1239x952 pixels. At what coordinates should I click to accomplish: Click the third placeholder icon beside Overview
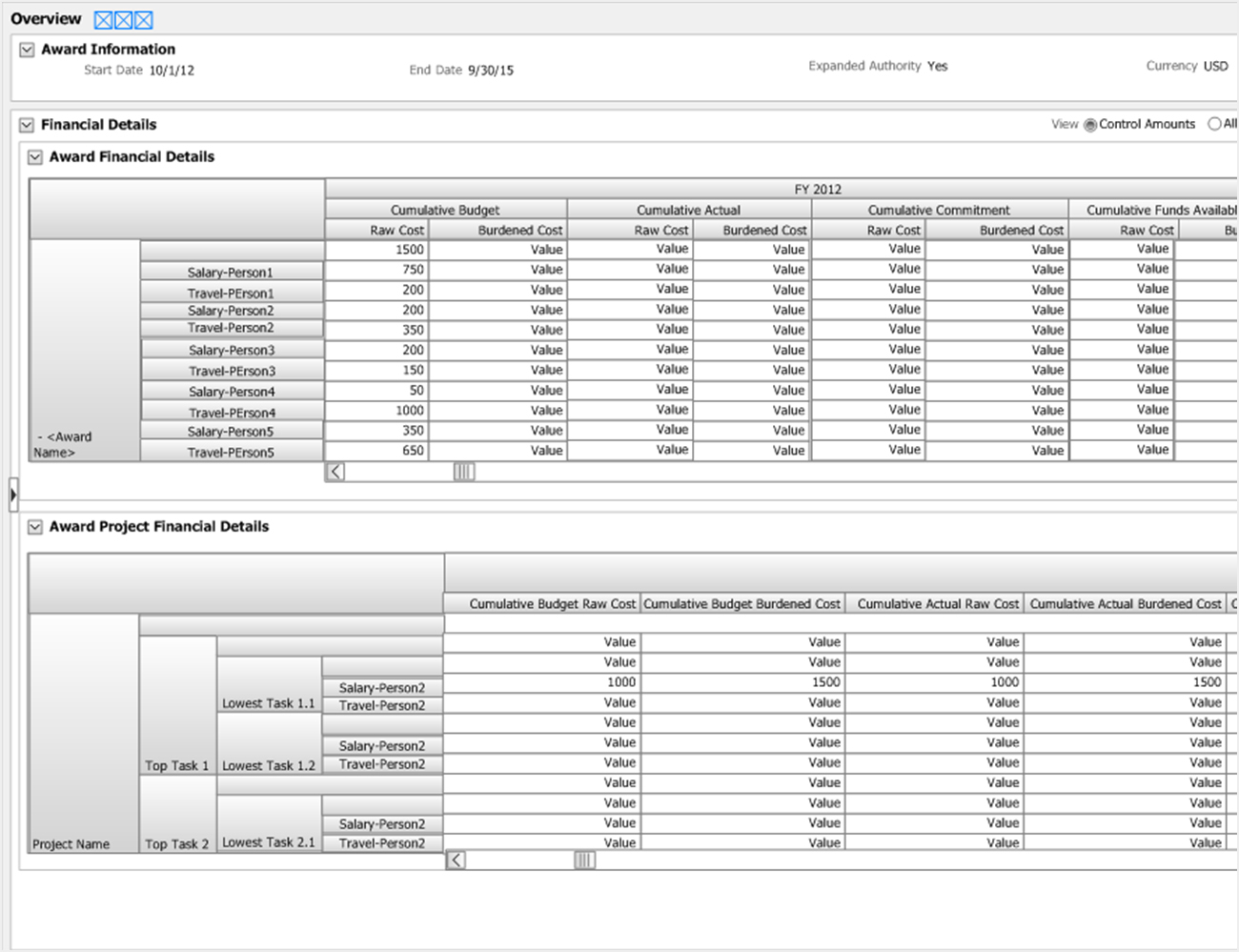coord(143,20)
